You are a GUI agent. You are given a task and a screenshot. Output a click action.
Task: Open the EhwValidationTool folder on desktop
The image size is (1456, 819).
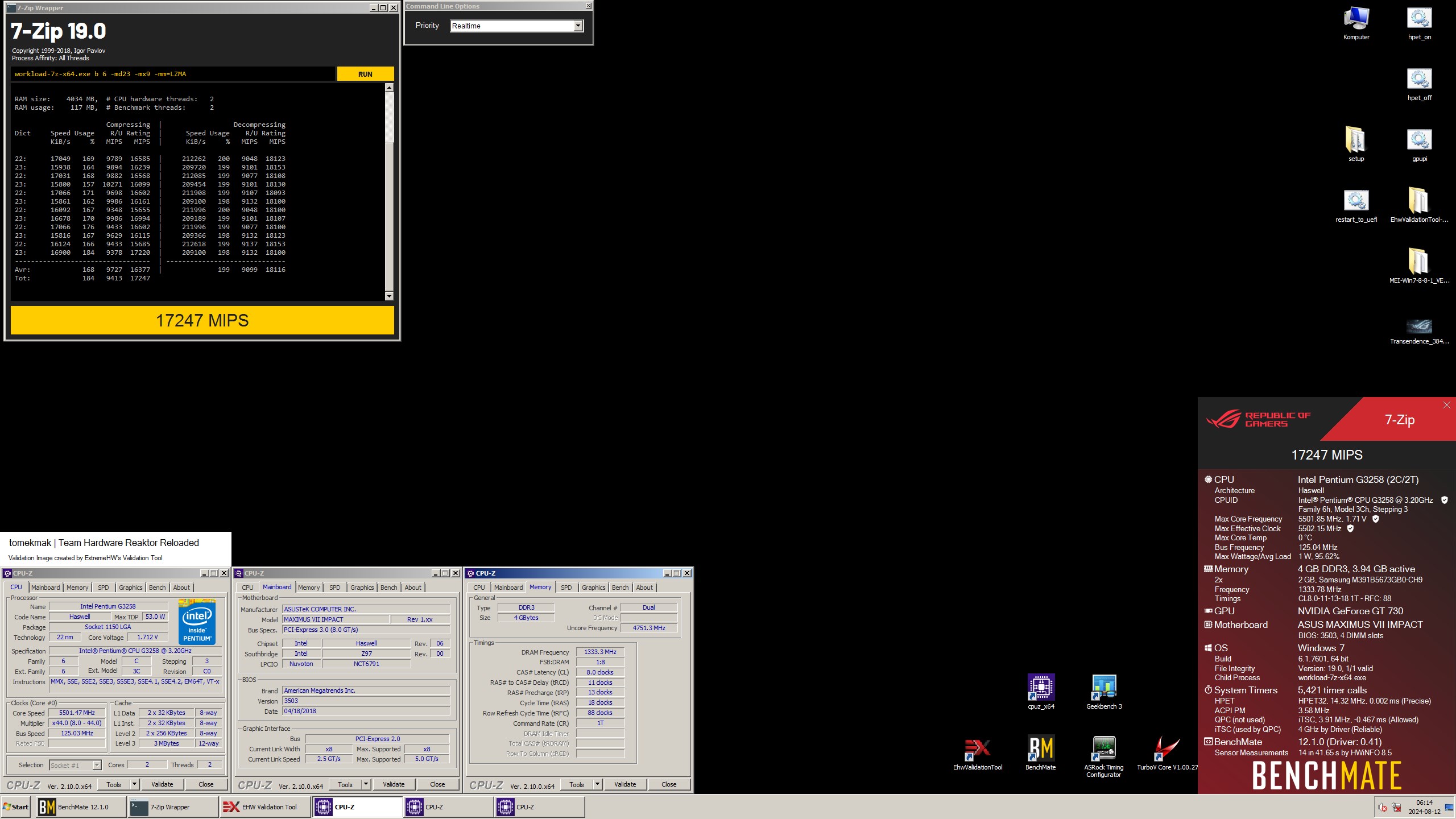pos(1419,205)
